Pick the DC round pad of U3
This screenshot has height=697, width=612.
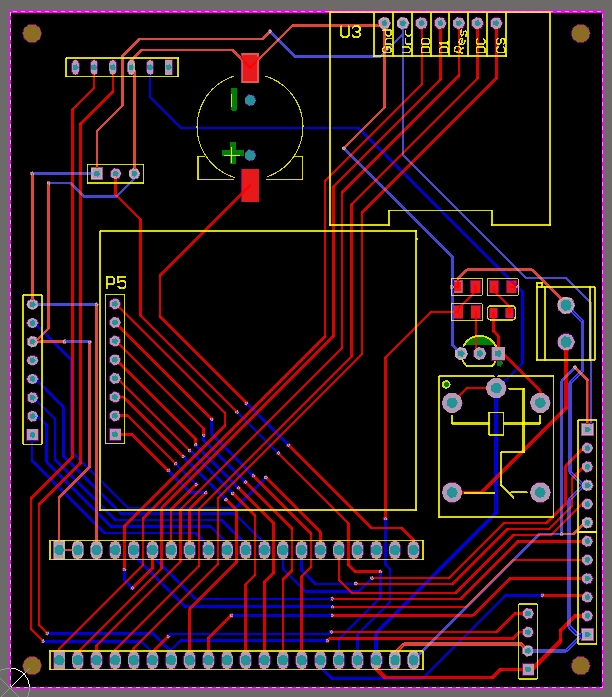pos(477,23)
